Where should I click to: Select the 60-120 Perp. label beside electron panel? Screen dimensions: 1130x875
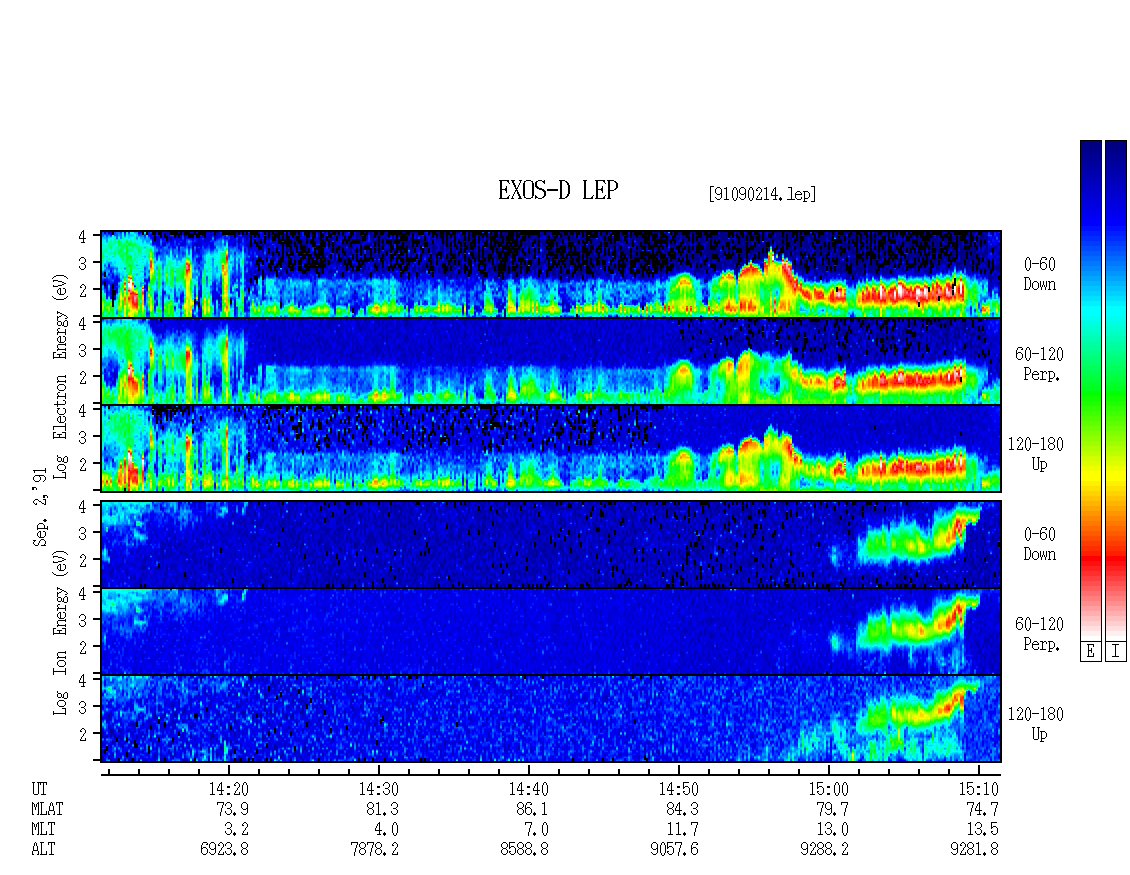[x=1039, y=364]
